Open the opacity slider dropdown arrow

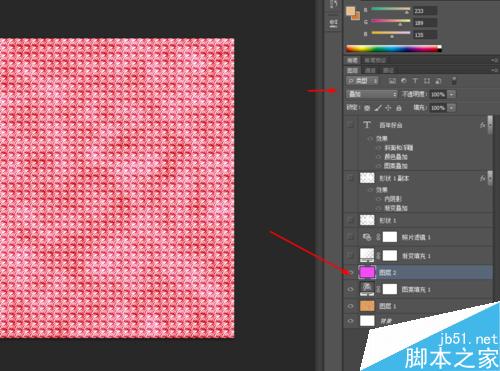(452, 94)
